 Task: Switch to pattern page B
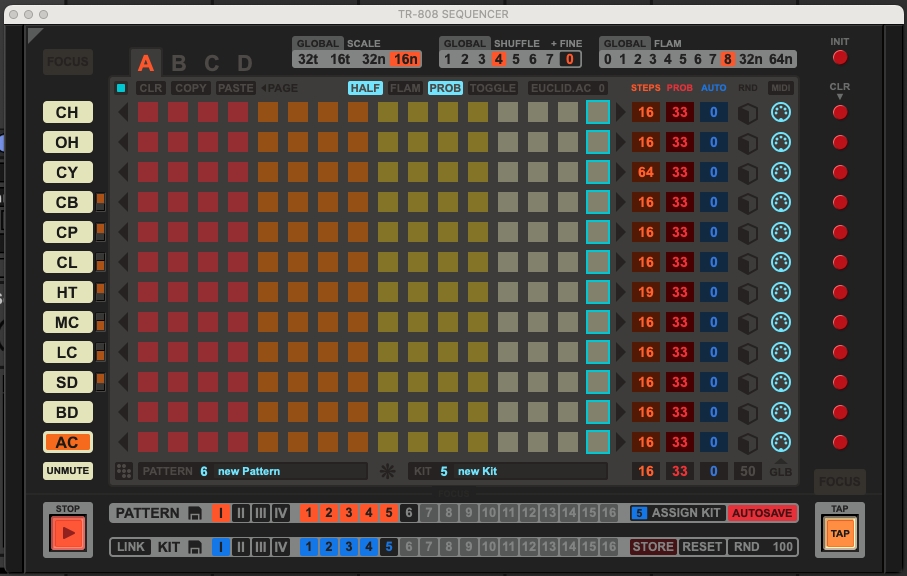tap(179, 63)
